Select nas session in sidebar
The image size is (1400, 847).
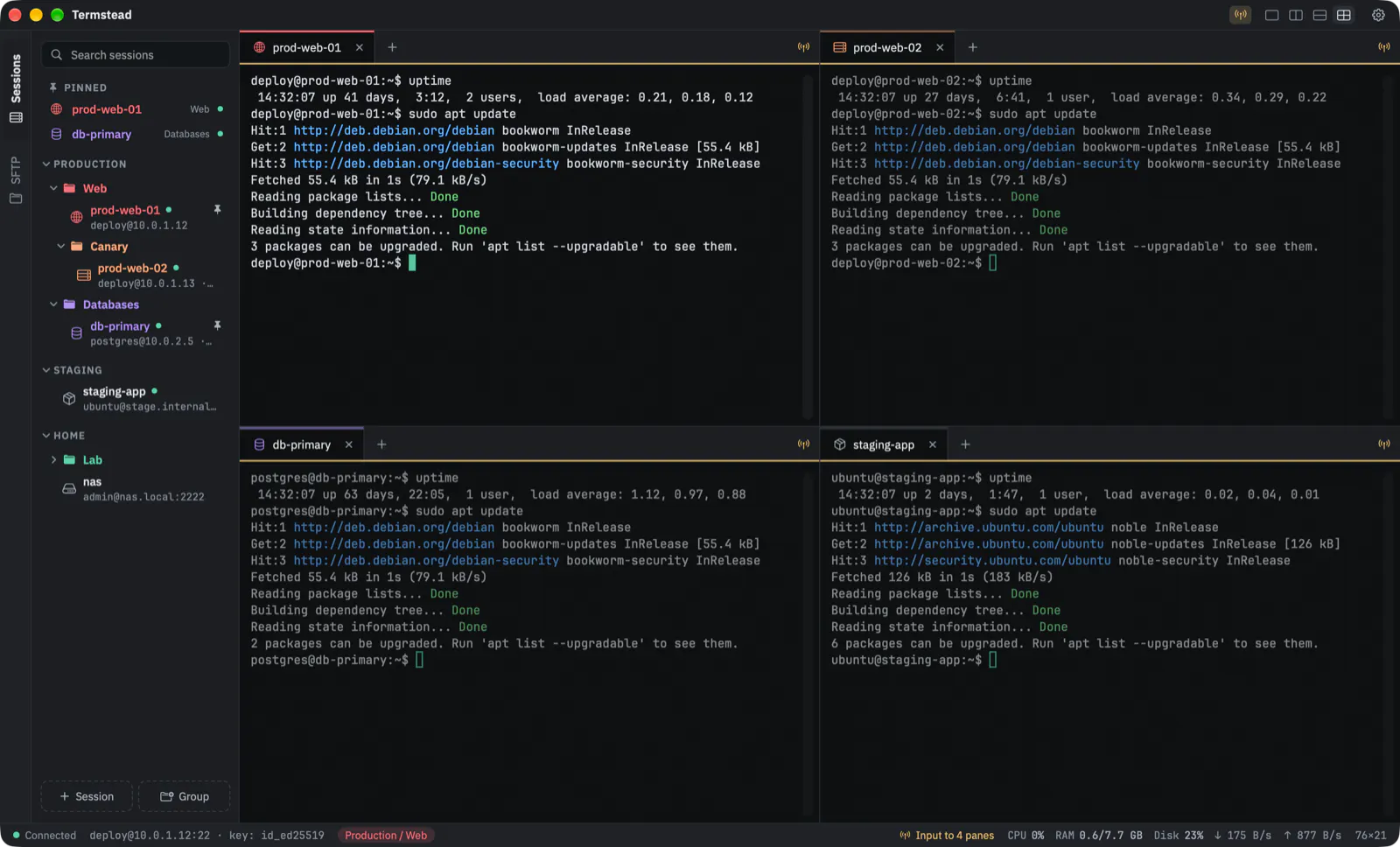coord(136,489)
